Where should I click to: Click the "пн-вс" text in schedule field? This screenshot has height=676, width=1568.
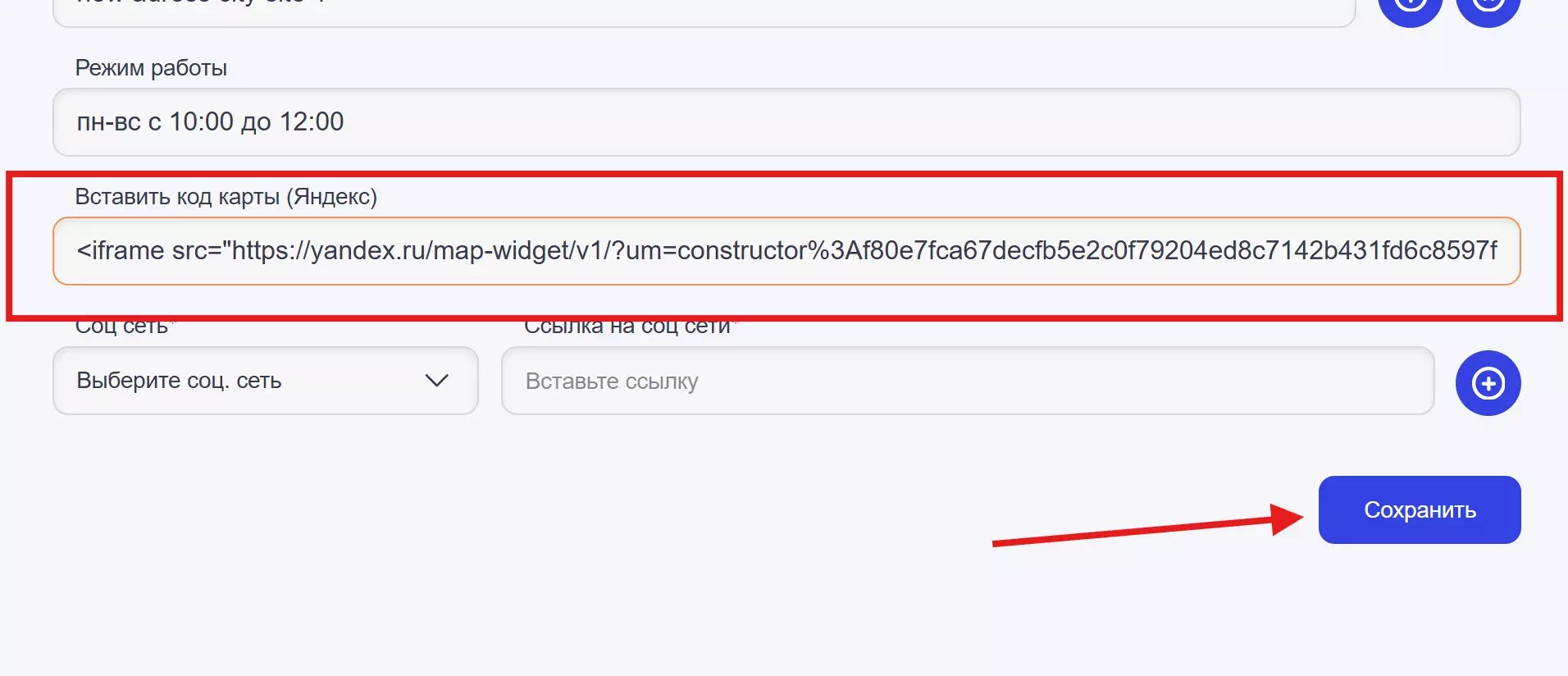pos(108,122)
